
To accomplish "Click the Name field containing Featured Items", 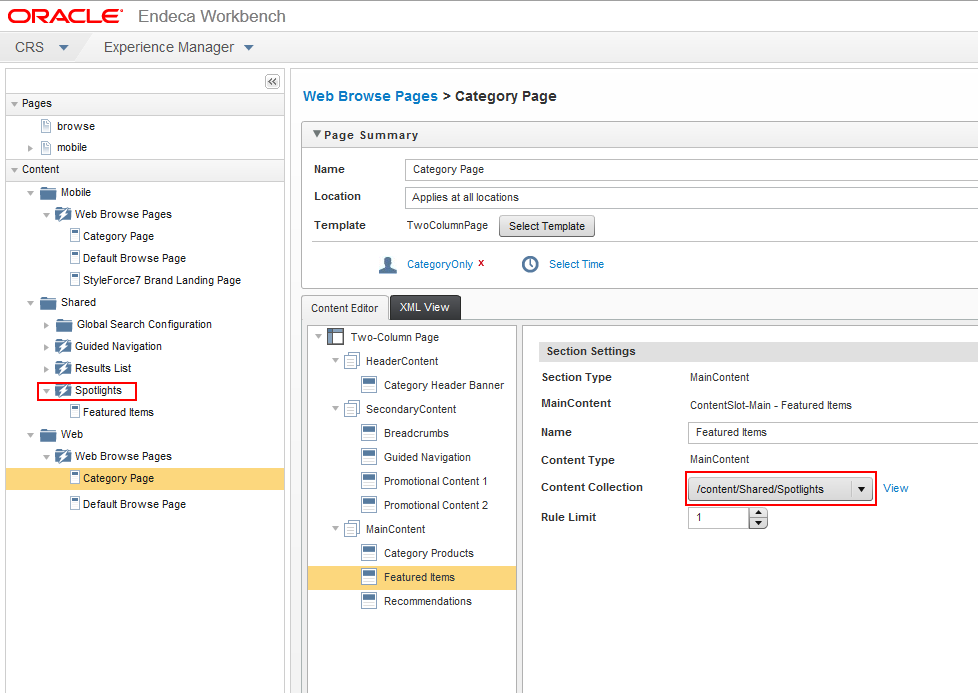I will [x=833, y=432].
